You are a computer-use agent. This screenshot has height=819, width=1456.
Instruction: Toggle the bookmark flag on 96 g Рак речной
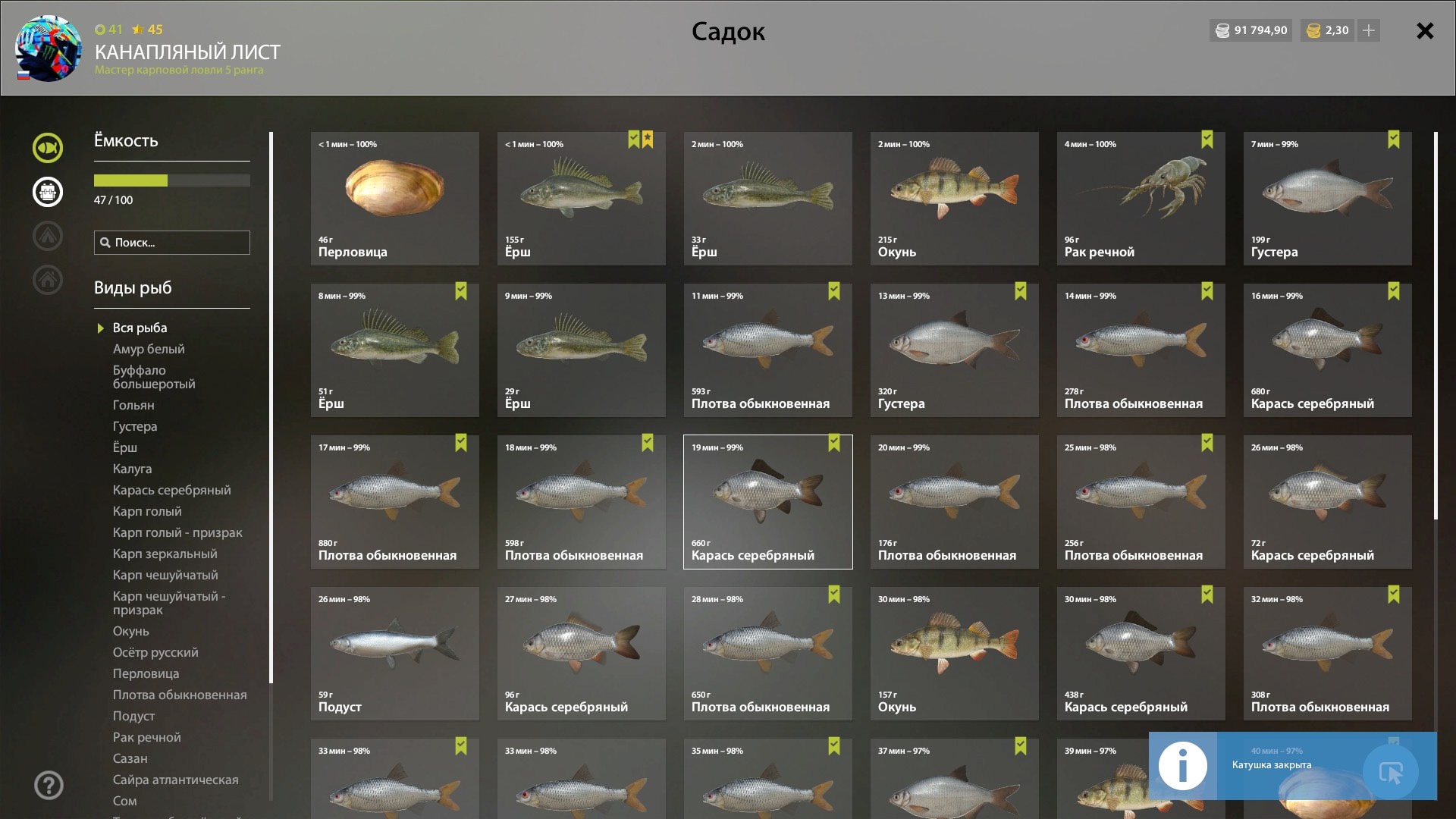(x=1207, y=140)
